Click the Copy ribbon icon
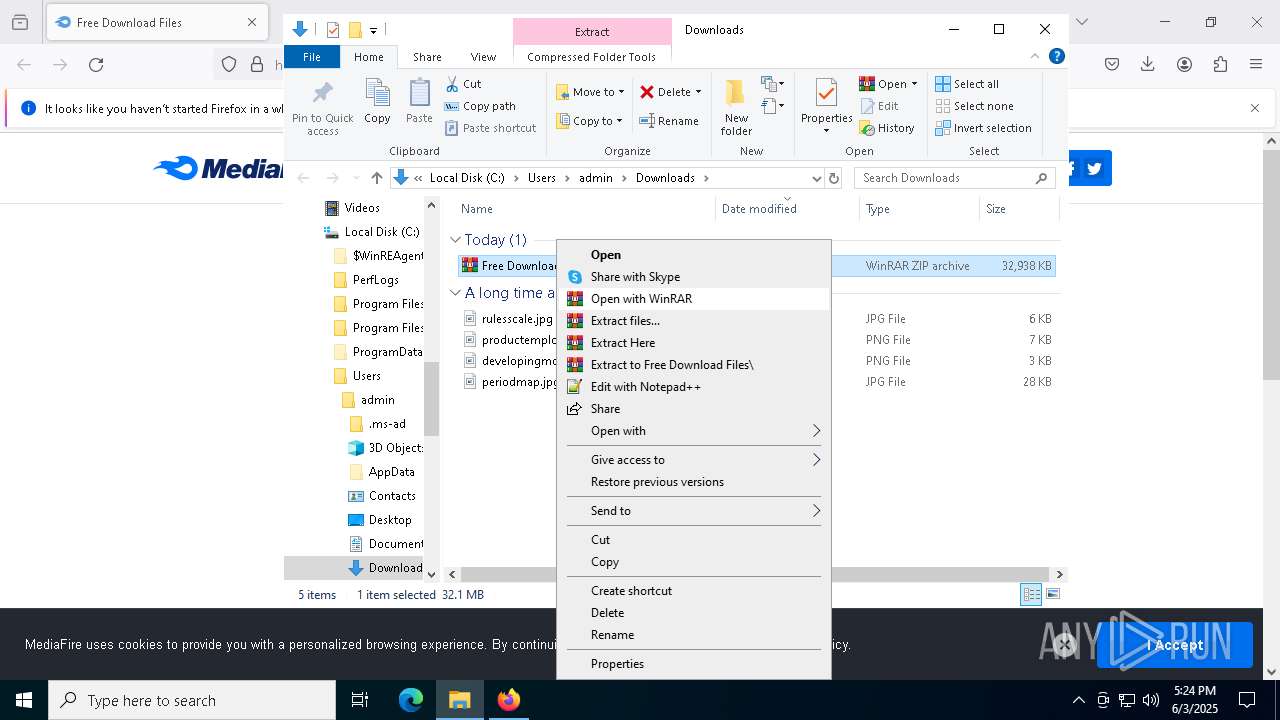The height and width of the screenshot is (720, 1280). pyautogui.click(x=377, y=102)
